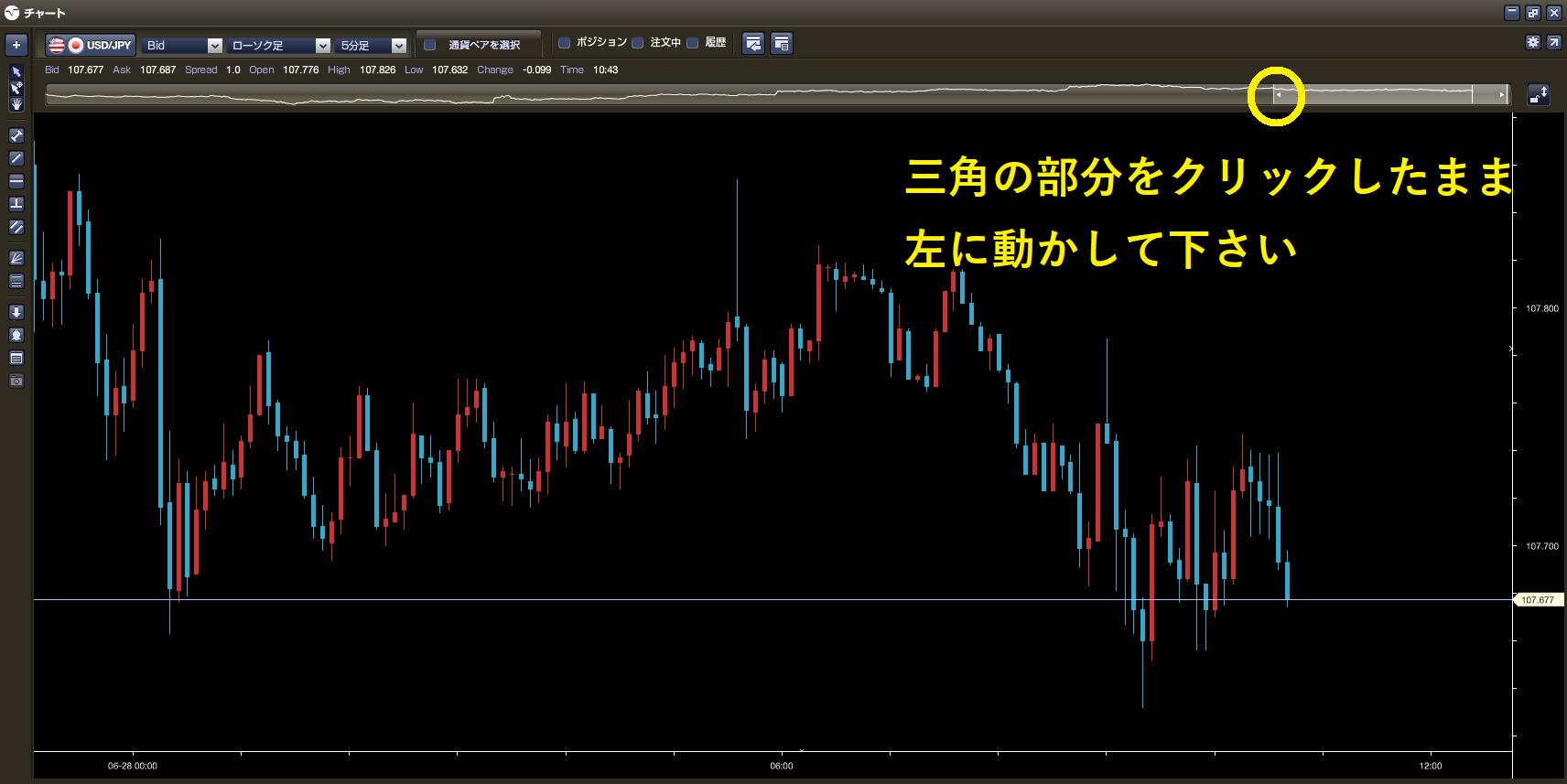Enable the 履歴 checkbox
The width and height of the screenshot is (1567, 784).
pos(693,43)
